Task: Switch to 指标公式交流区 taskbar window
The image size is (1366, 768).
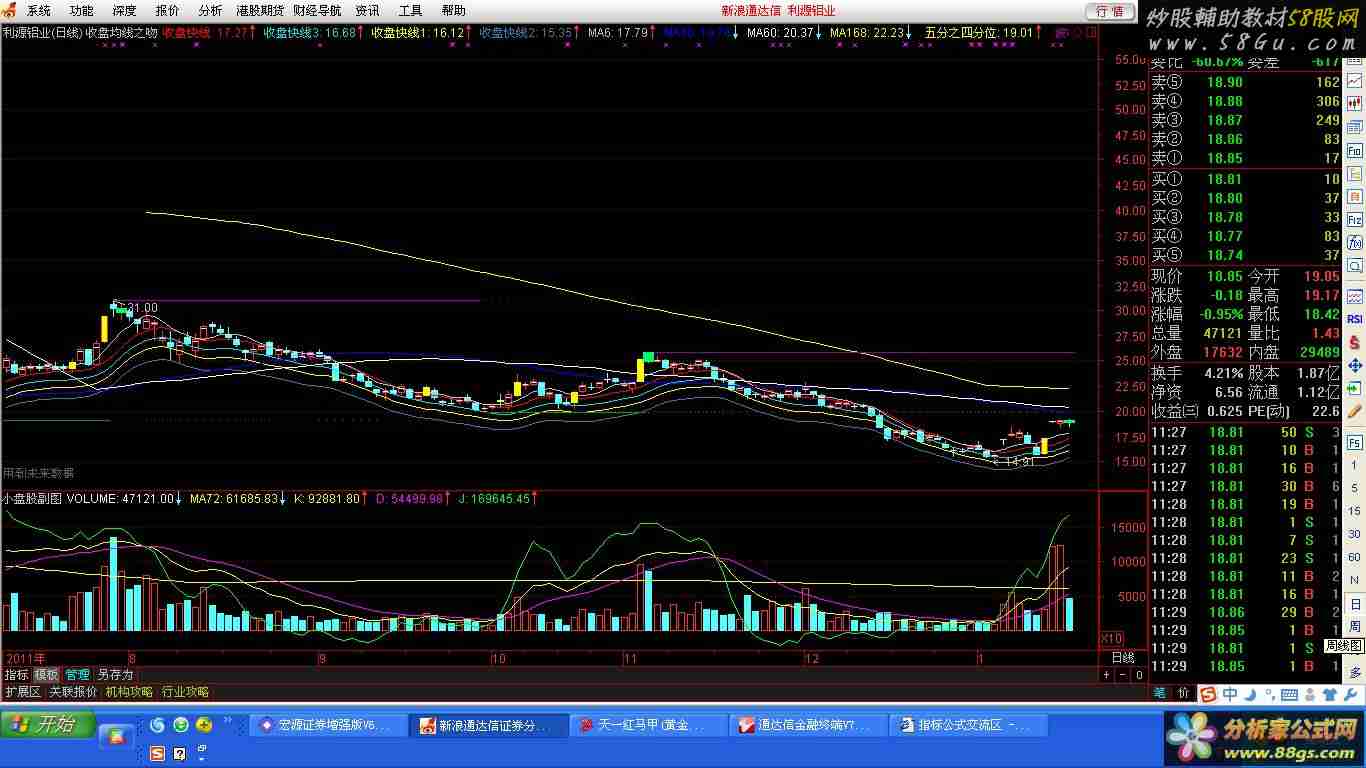Action: [x=968, y=726]
